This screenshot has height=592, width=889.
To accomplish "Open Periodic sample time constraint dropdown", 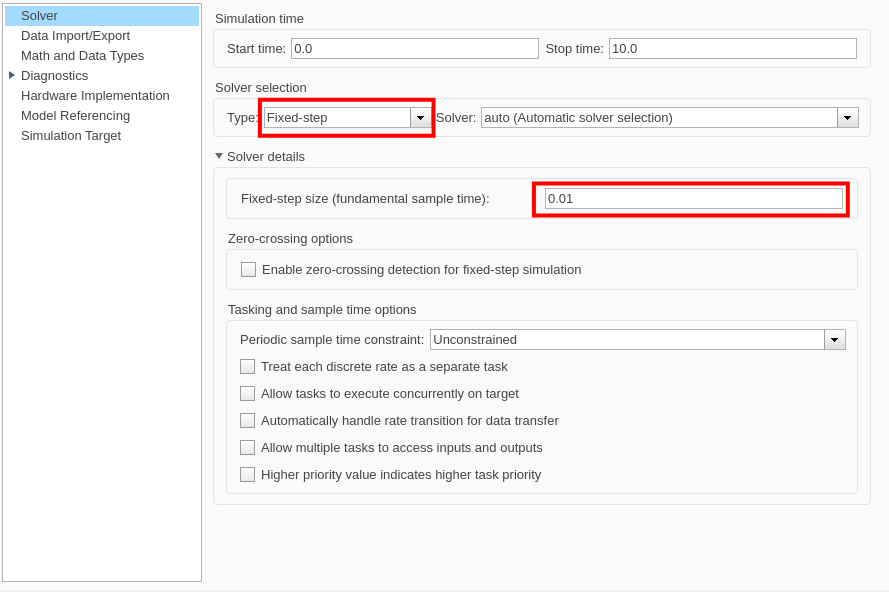I will [834, 340].
